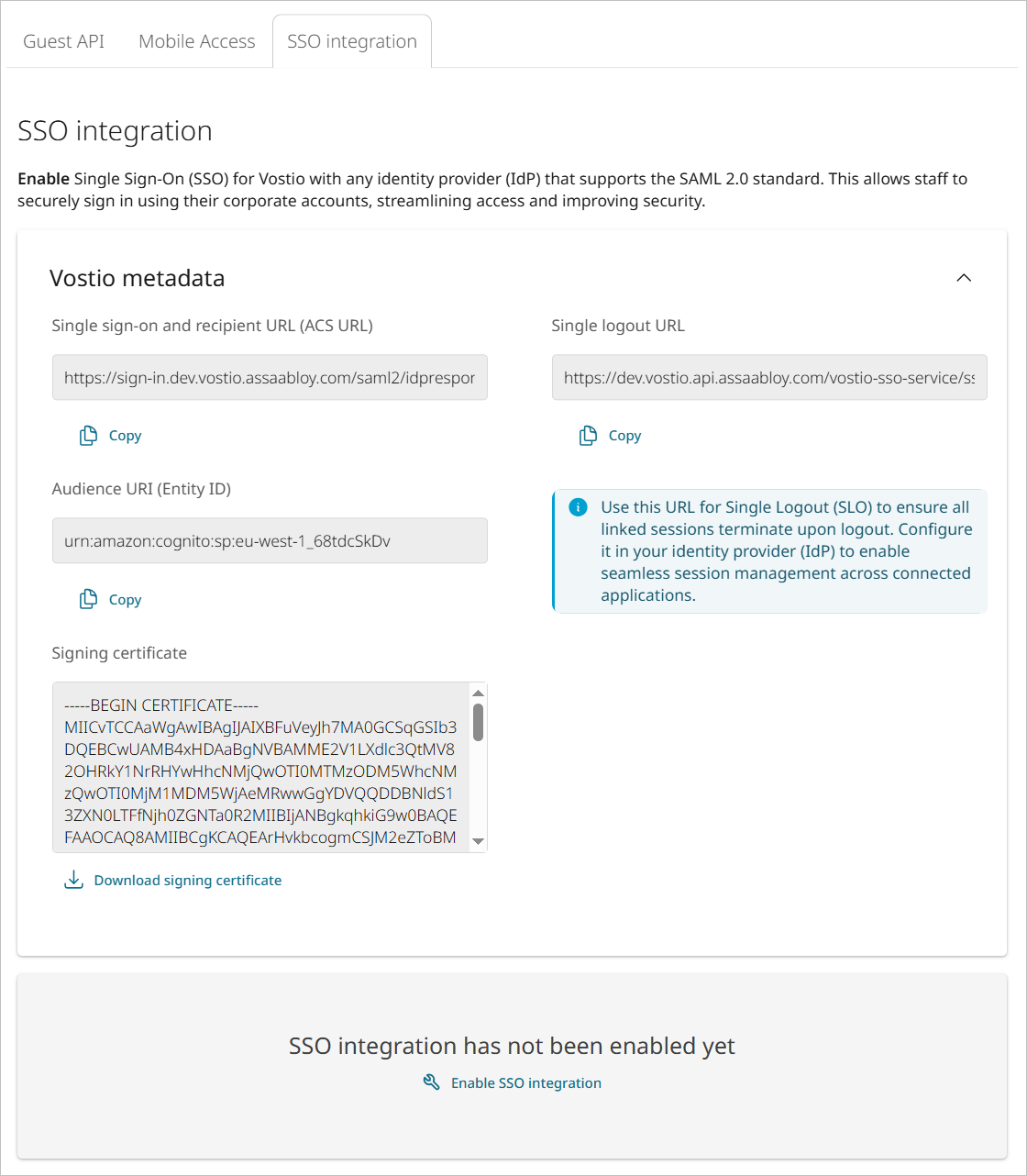
Task: Click the certificate scrollbar down arrow
Action: click(x=478, y=841)
